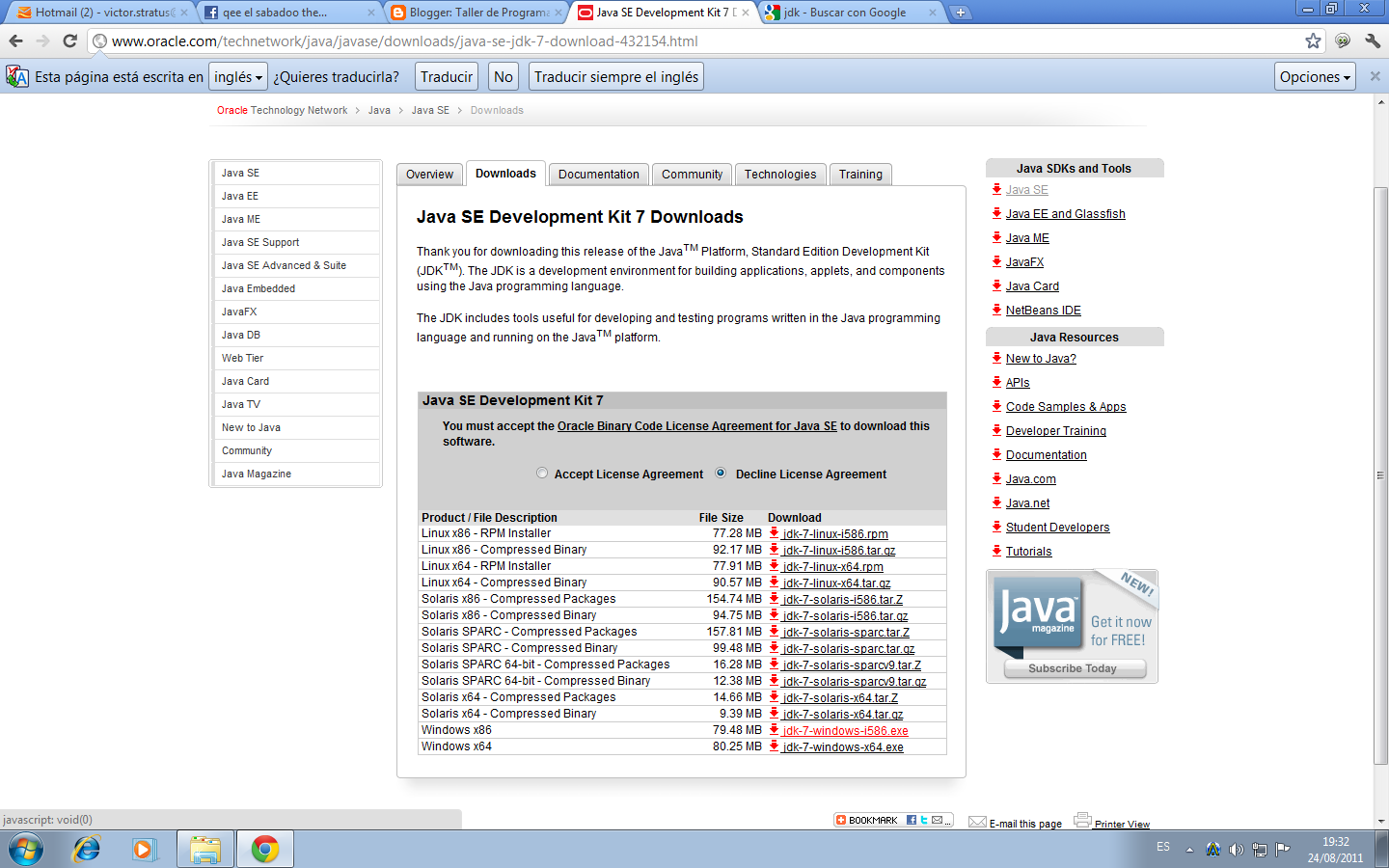Click jdk-7-linux-x64.tar.gz download link
The height and width of the screenshot is (868, 1389).
837,583
